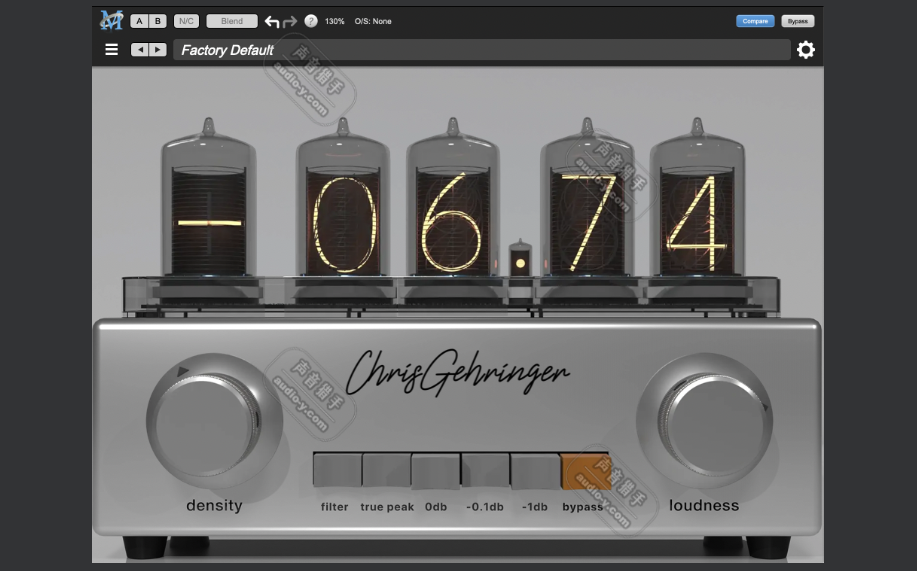
Task: Select the -0.1db ceiling button
Action: click(485, 470)
